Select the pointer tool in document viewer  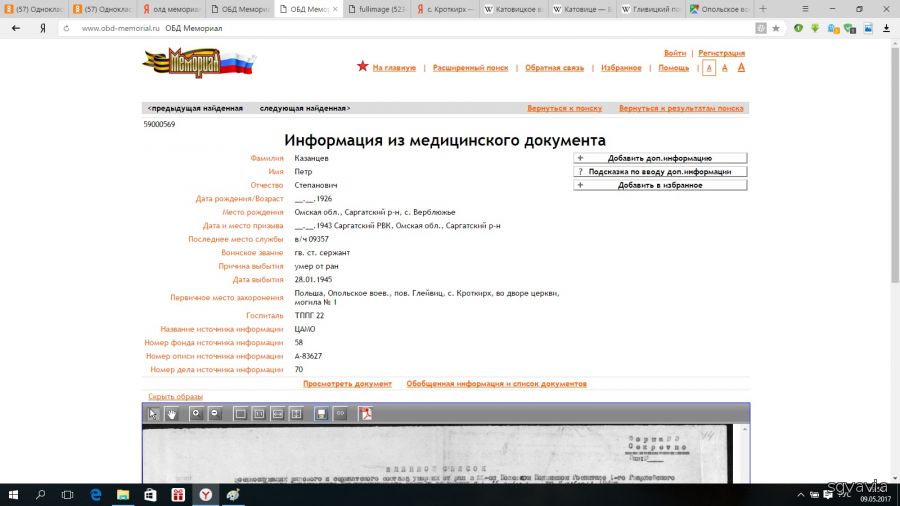154,413
